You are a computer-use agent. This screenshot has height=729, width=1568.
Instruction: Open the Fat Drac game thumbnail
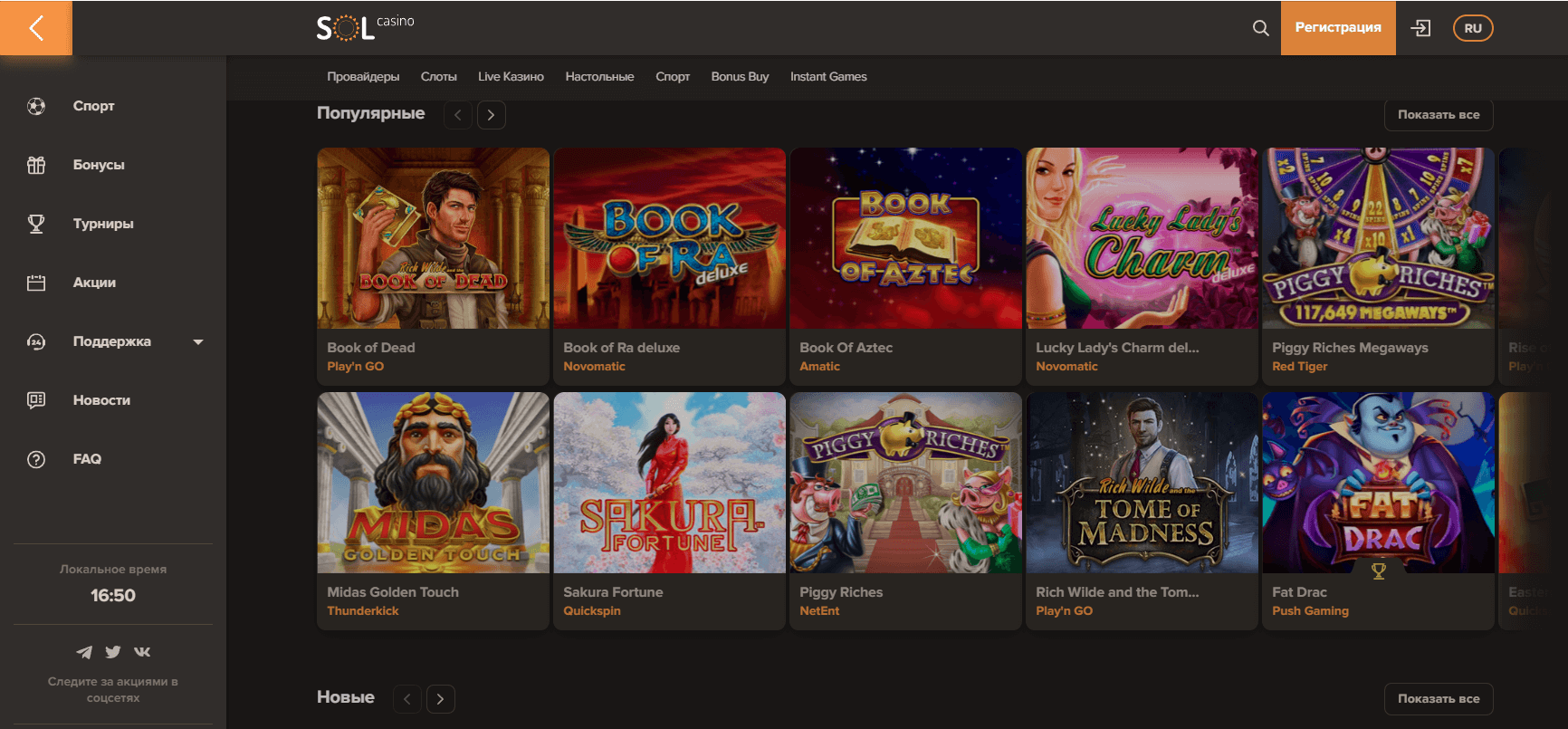[x=1379, y=483]
